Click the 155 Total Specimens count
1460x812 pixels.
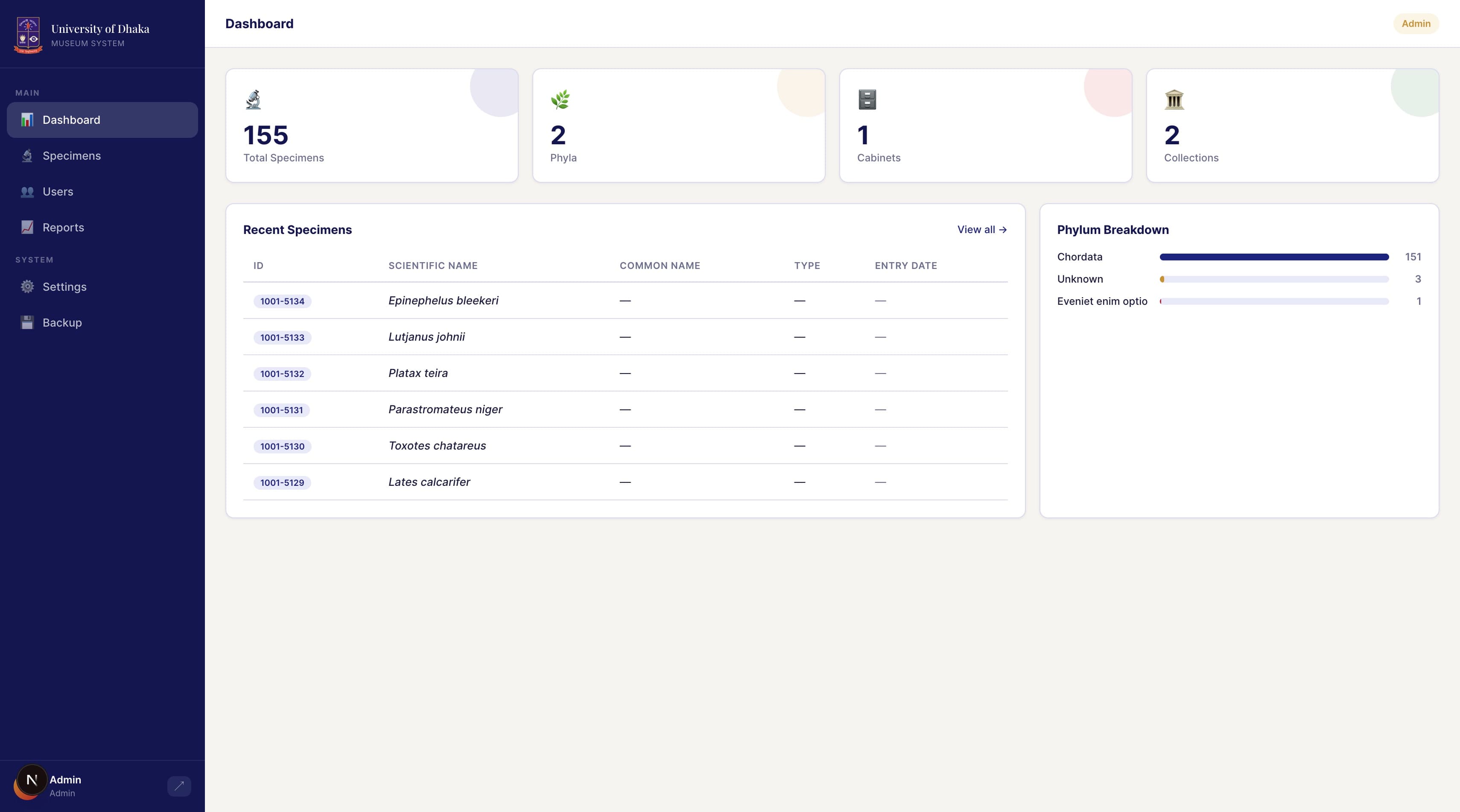(266, 135)
